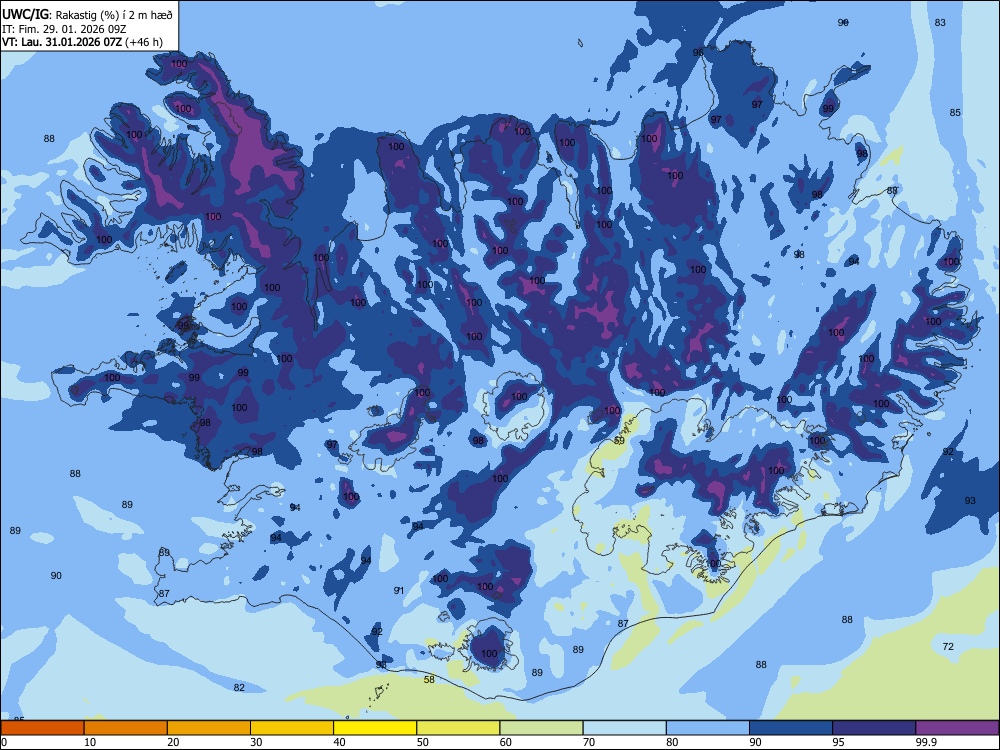
Task: Click the humidity value 85 near right edge
Action: pos(955,112)
